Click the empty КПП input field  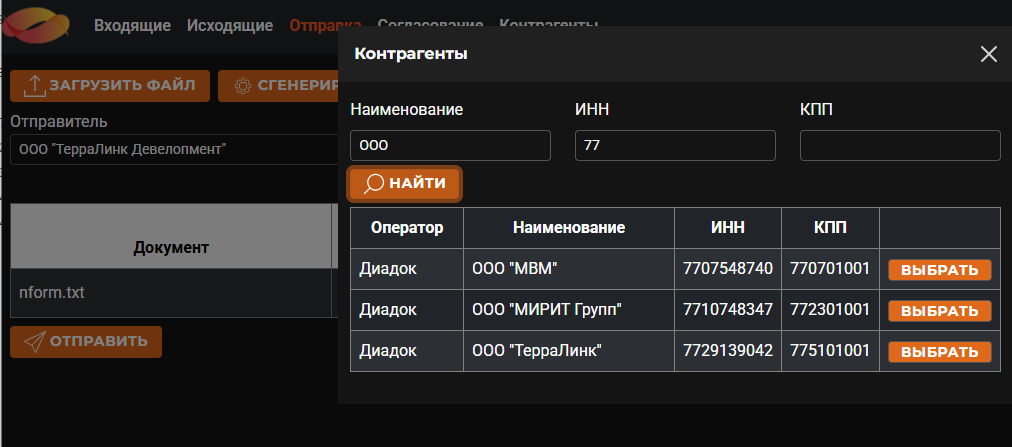[x=900, y=146]
